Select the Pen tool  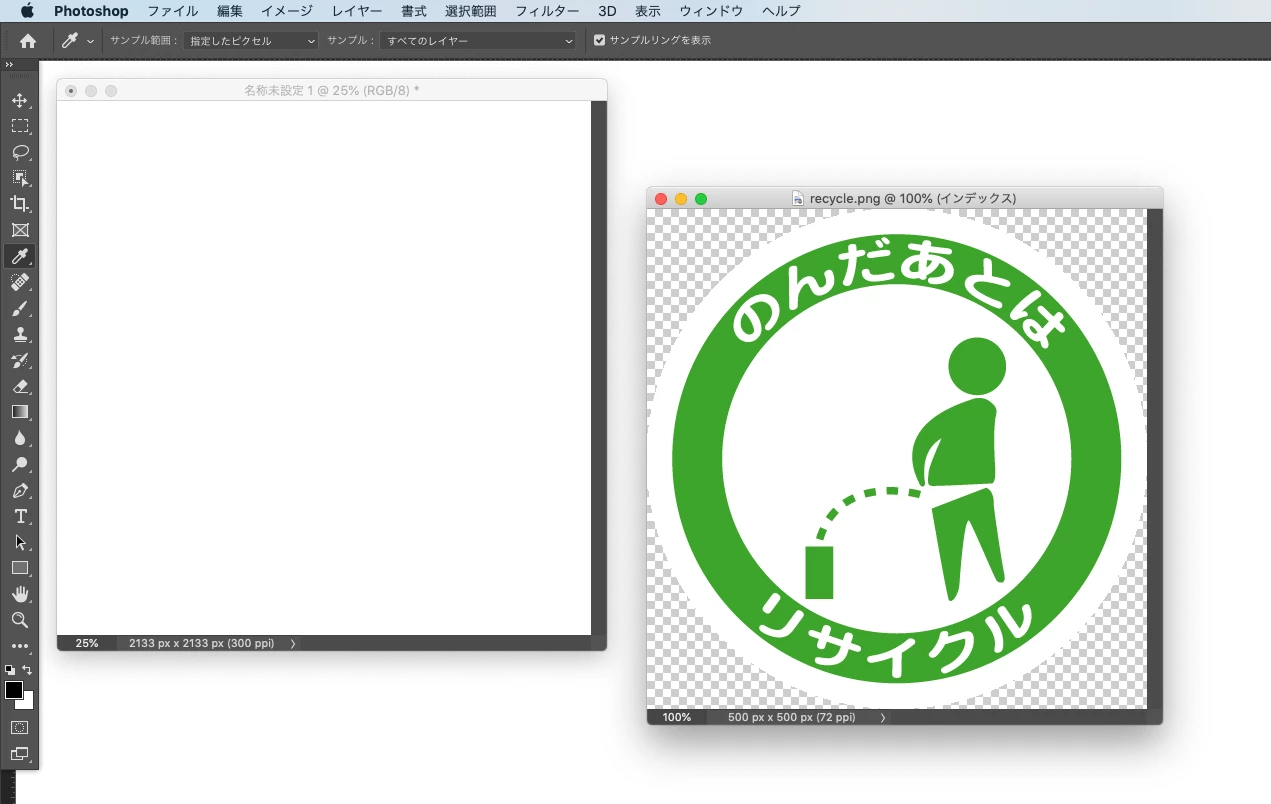(20, 490)
